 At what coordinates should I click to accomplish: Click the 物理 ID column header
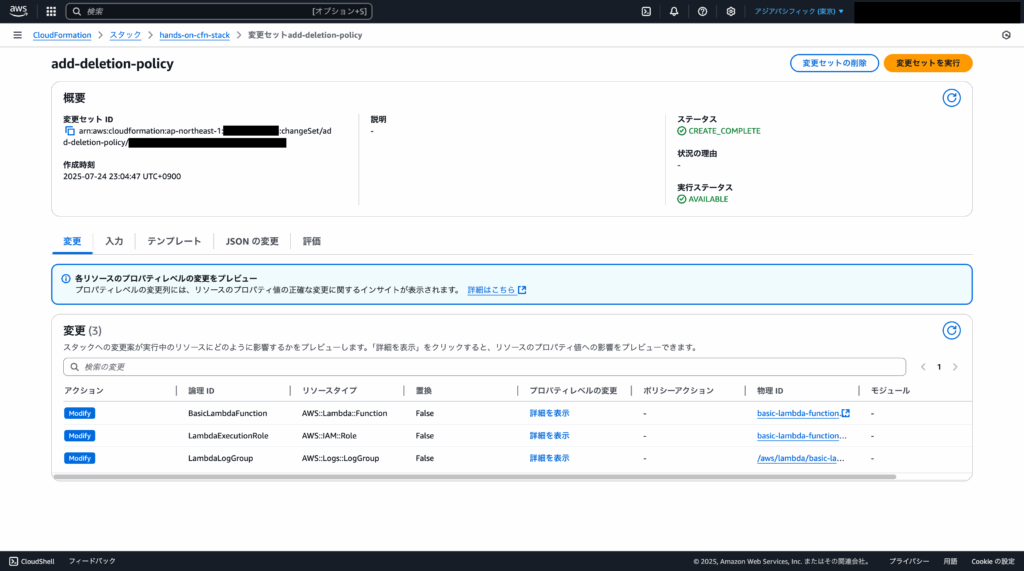pyautogui.click(x=770, y=391)
